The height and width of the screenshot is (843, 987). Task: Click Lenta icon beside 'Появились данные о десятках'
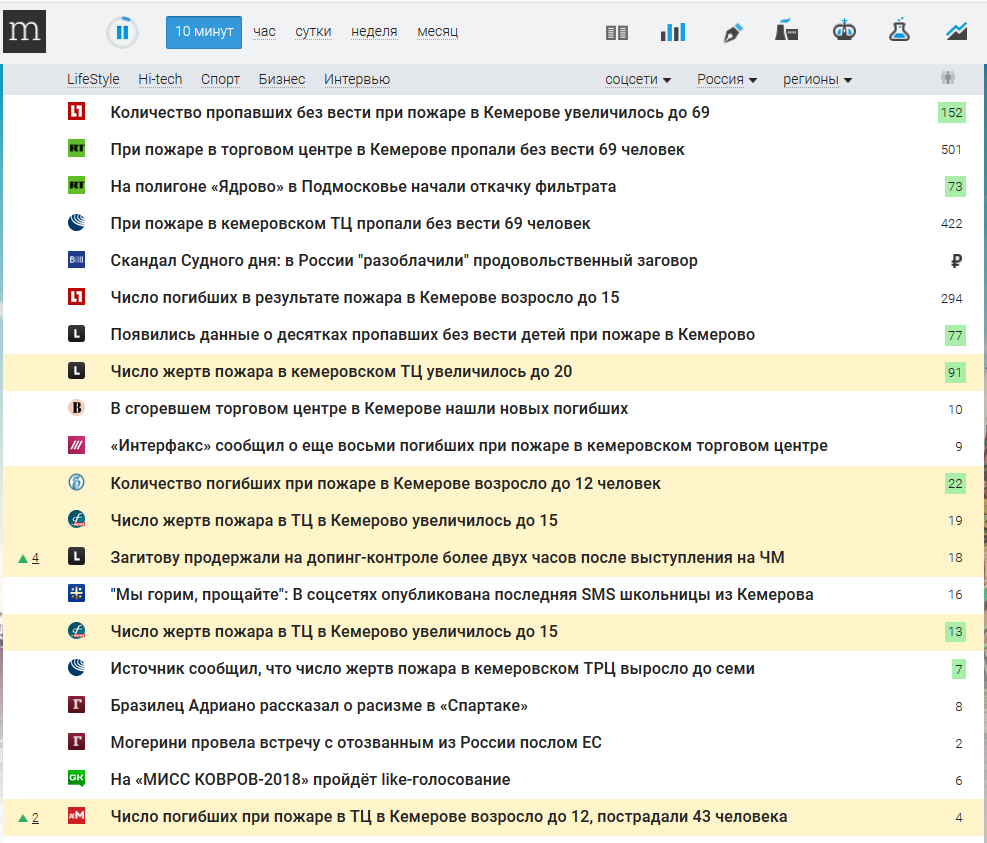pos(77,334)
